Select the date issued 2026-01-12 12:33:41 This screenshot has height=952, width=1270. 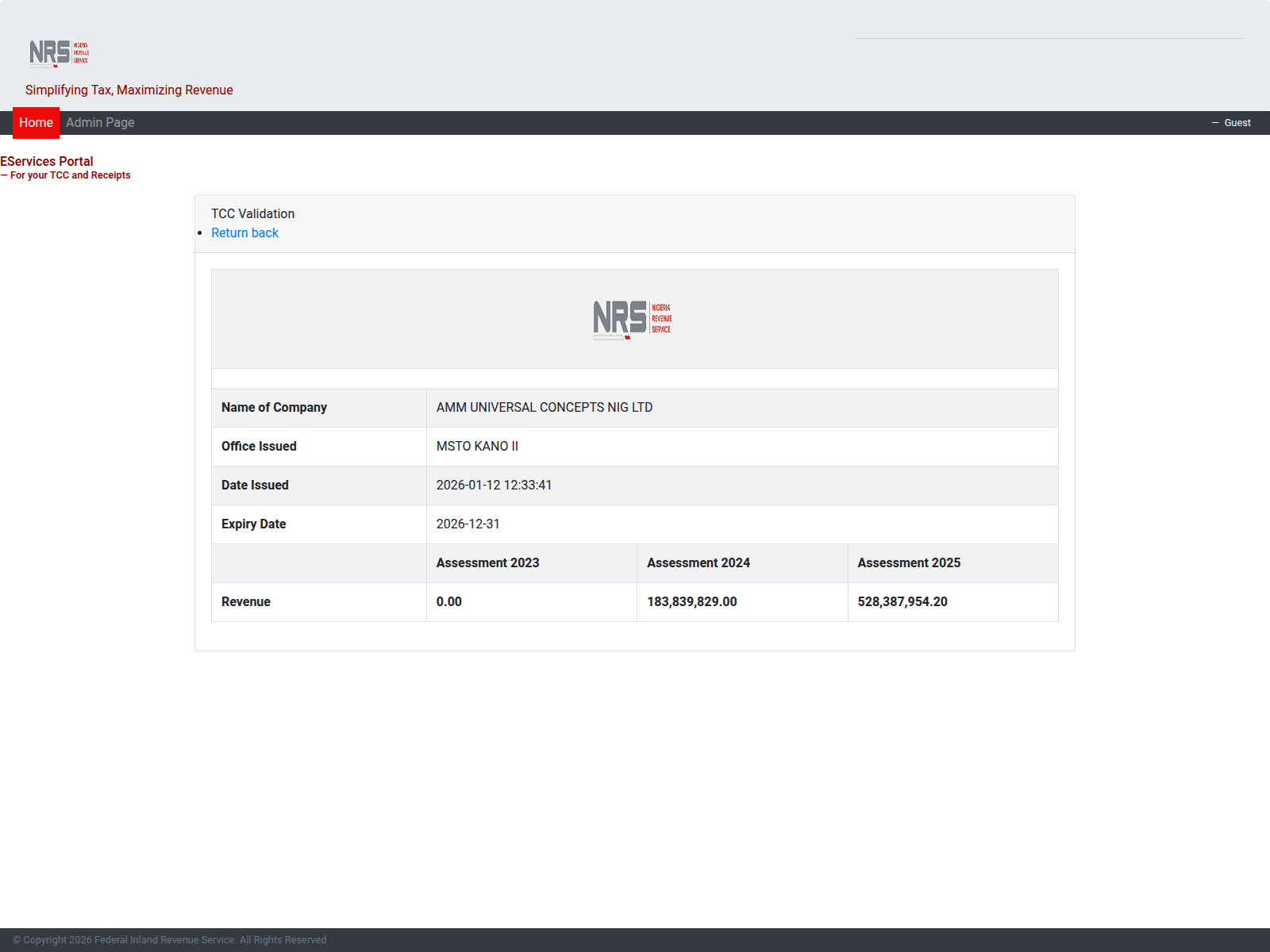tap(494, 486)
